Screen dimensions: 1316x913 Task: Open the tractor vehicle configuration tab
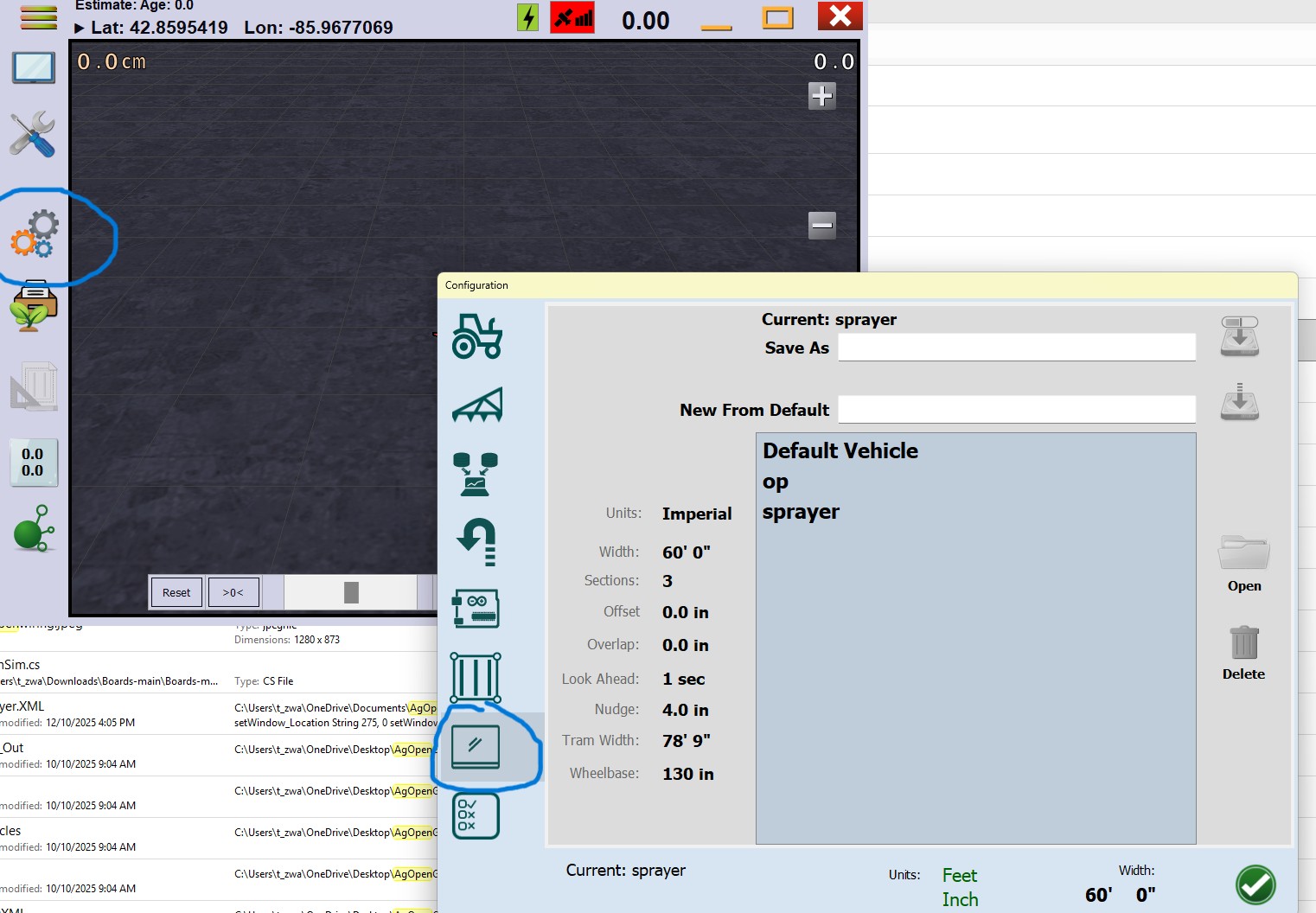click(476, 336)
